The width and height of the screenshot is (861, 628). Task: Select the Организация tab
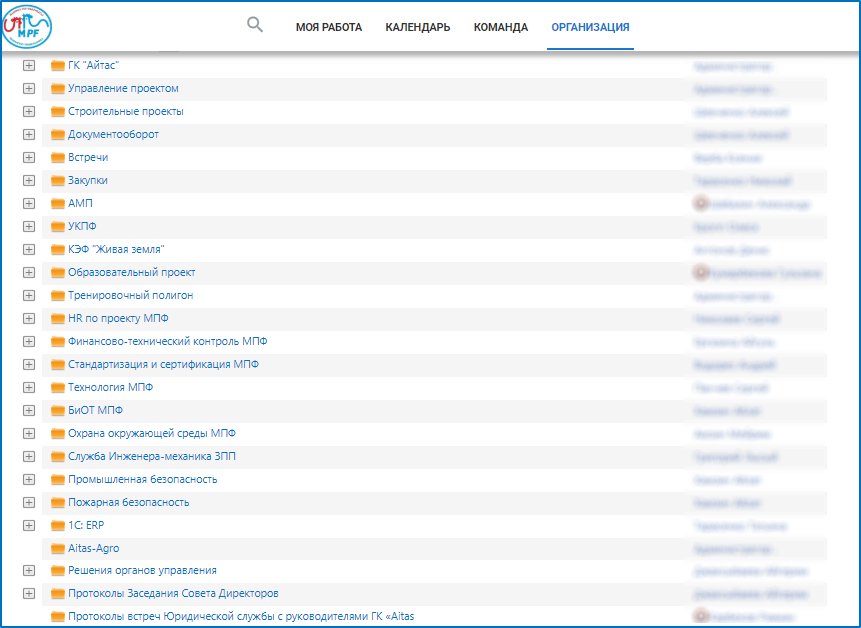[x=590, y=27]
